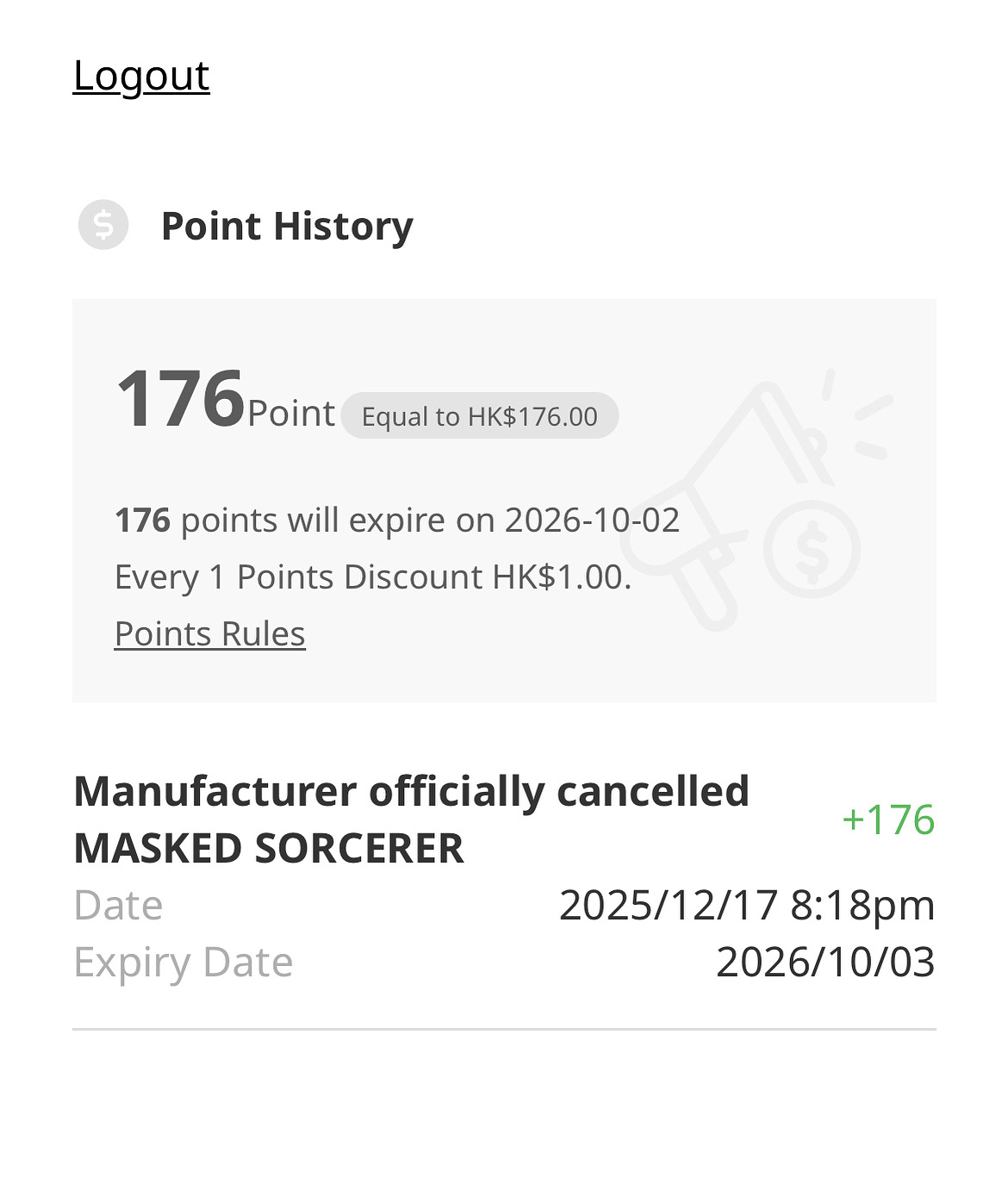Click the 'MASKED SORCERER' product name text

(x=269, y=849)
